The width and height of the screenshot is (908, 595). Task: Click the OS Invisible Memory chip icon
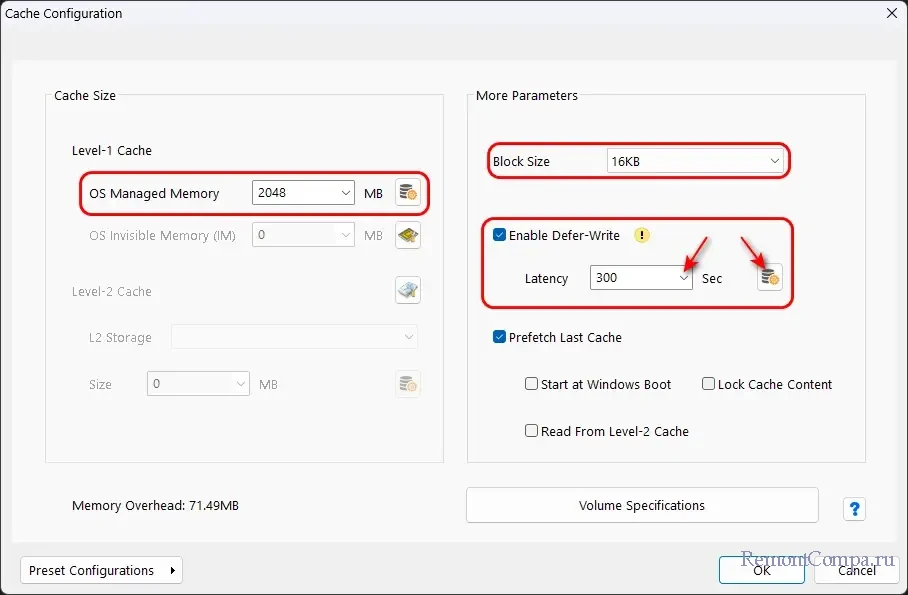pos(407,236)
